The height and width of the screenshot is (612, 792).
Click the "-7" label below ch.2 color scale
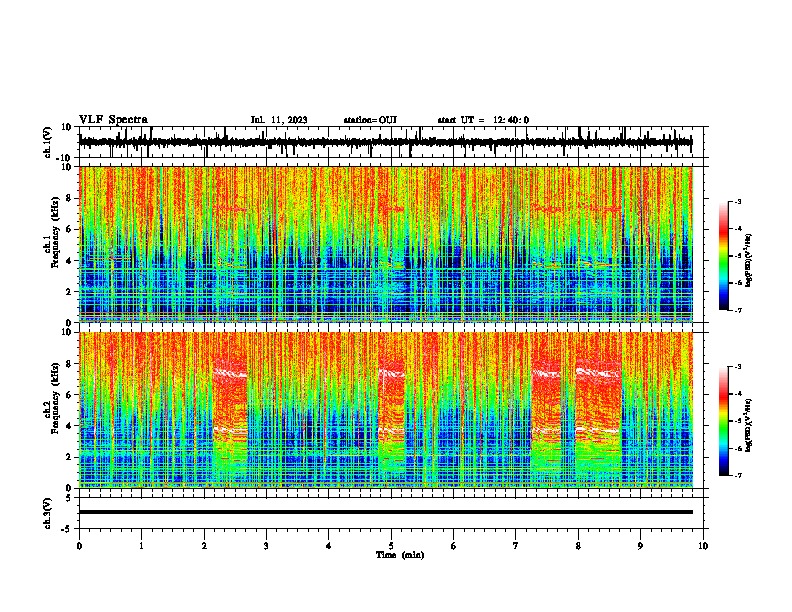click(x=737, y=476)
